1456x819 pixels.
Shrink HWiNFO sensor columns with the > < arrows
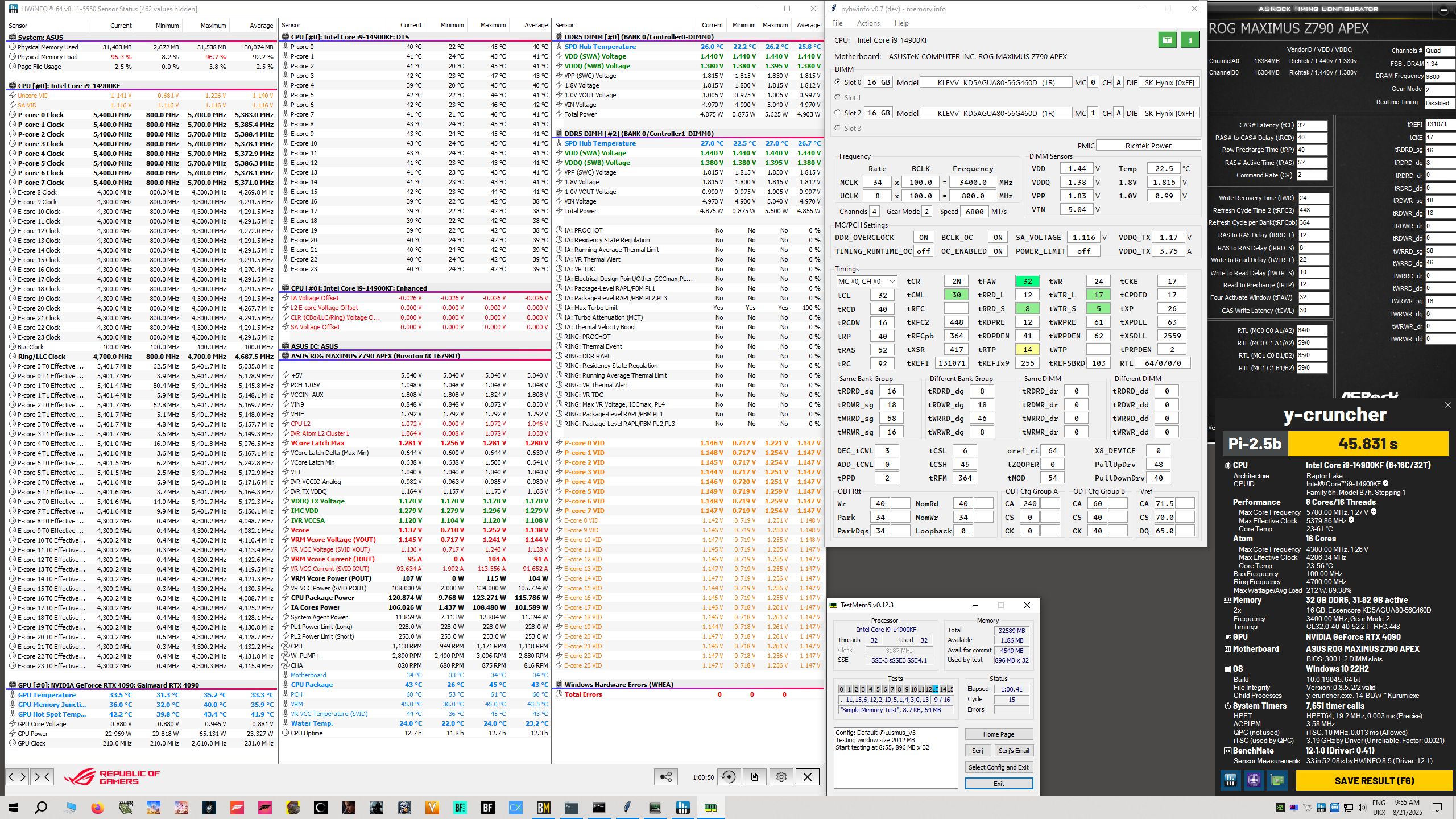tap(43, 776)
